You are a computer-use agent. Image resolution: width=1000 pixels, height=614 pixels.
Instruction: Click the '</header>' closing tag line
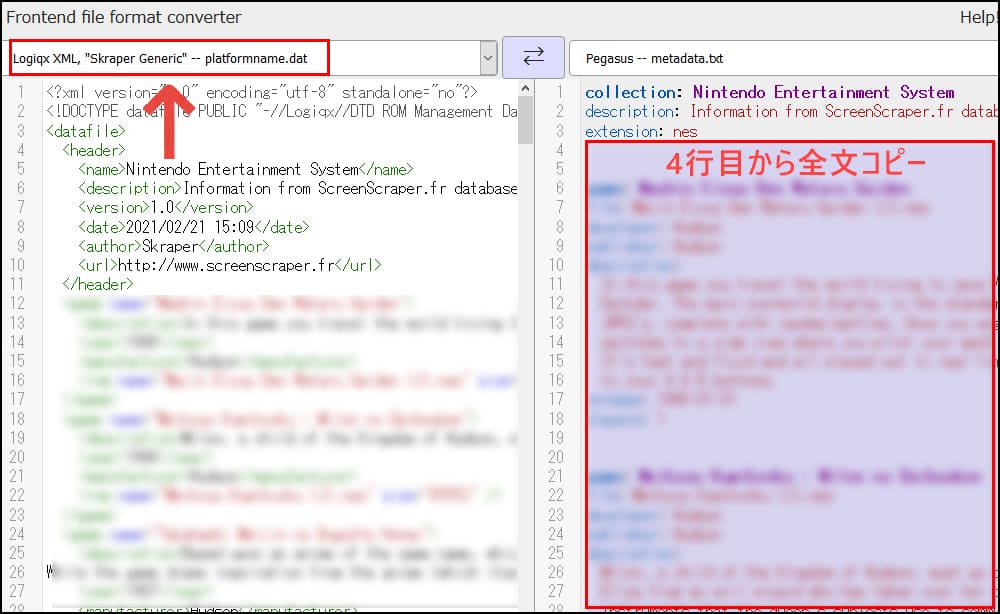tap(98, 284)
